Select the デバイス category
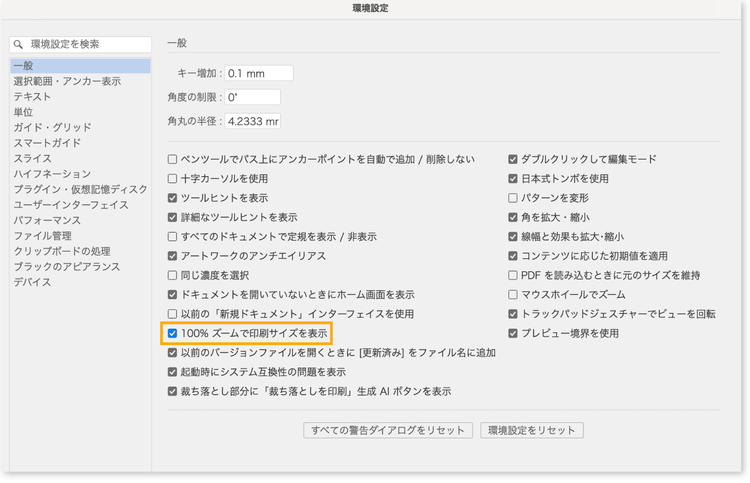This screenshot has width=750, height=483. 32,282
